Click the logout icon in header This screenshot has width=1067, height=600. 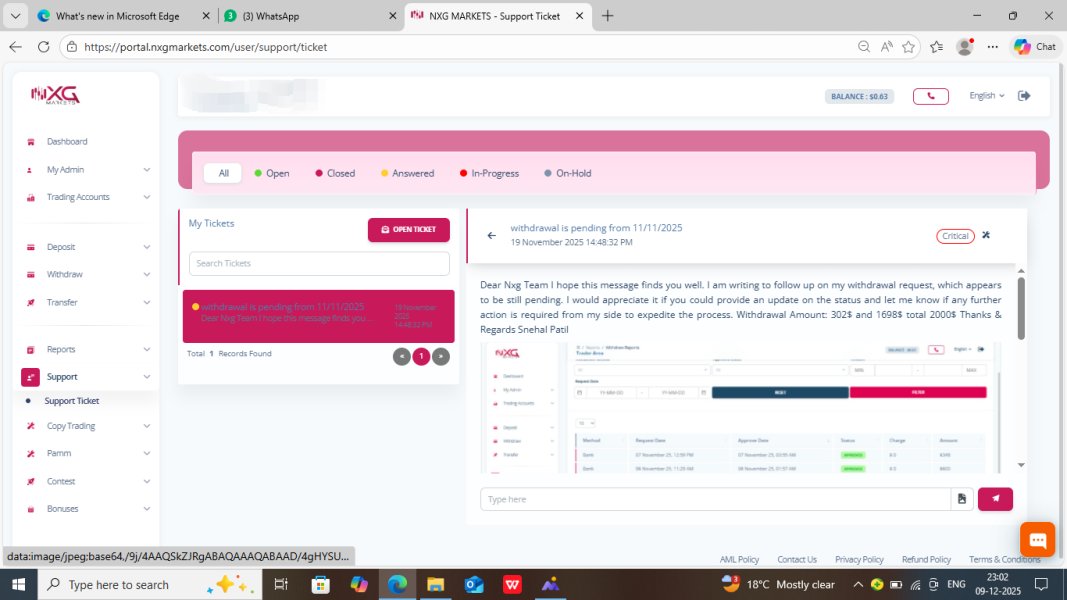point(1024,96)
